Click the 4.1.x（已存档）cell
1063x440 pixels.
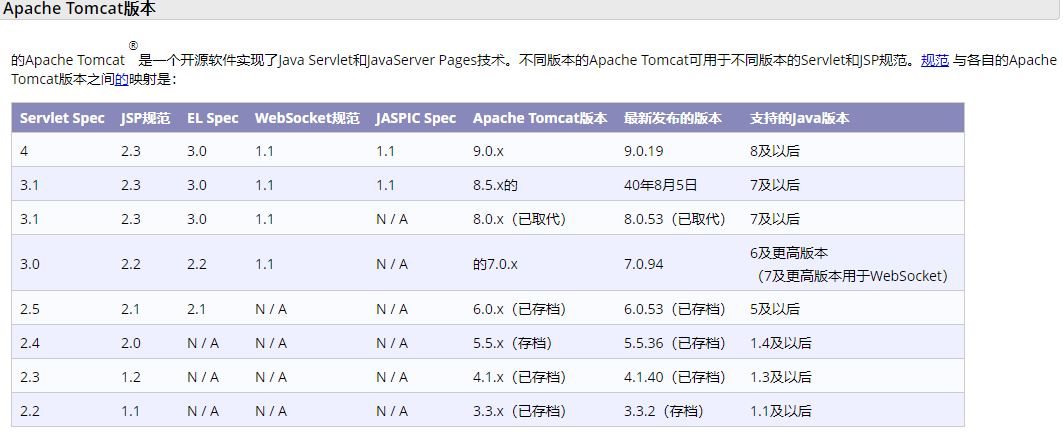519,377
